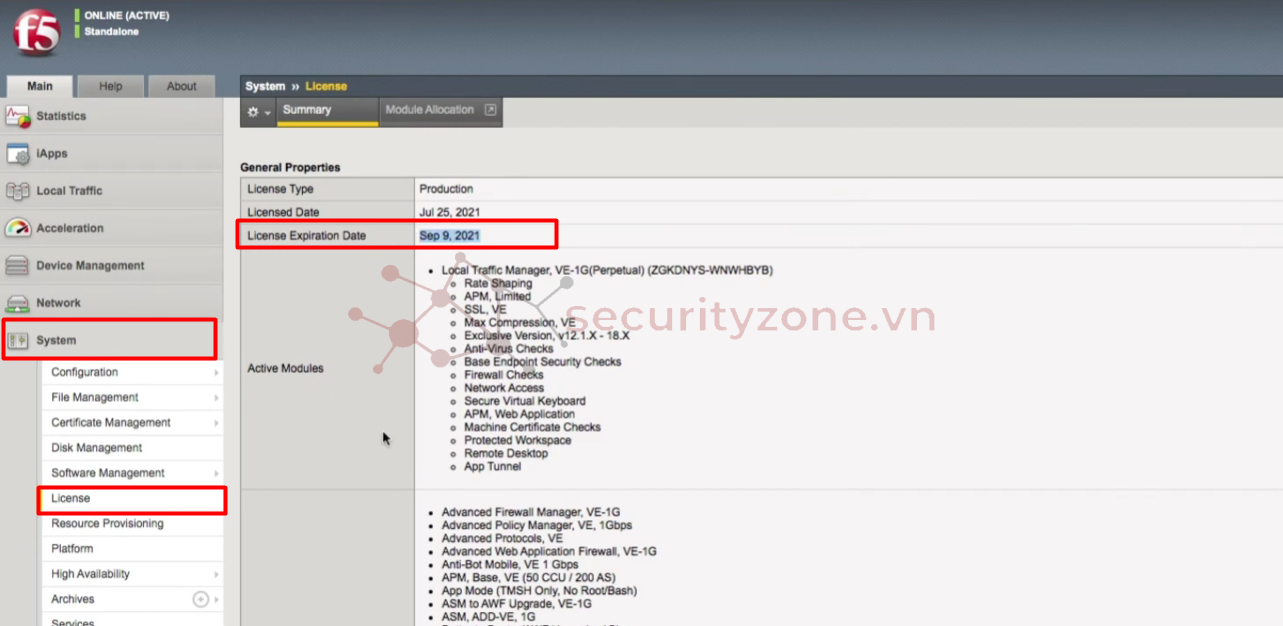1283x626 pixels.
Task: Click the plus icon next to Archives
Action: [200, 599]
